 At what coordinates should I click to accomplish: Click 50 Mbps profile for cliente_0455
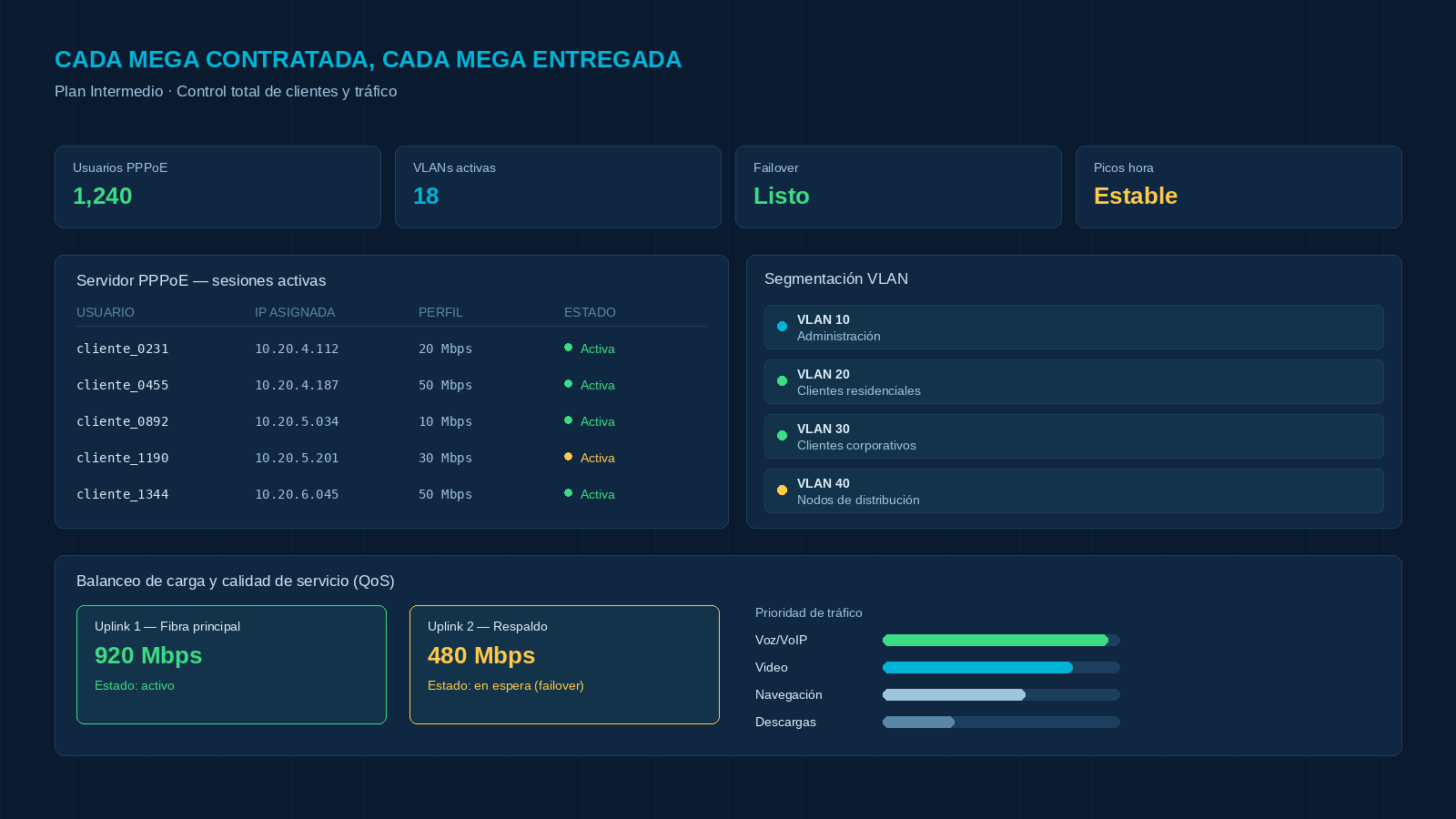445,385
